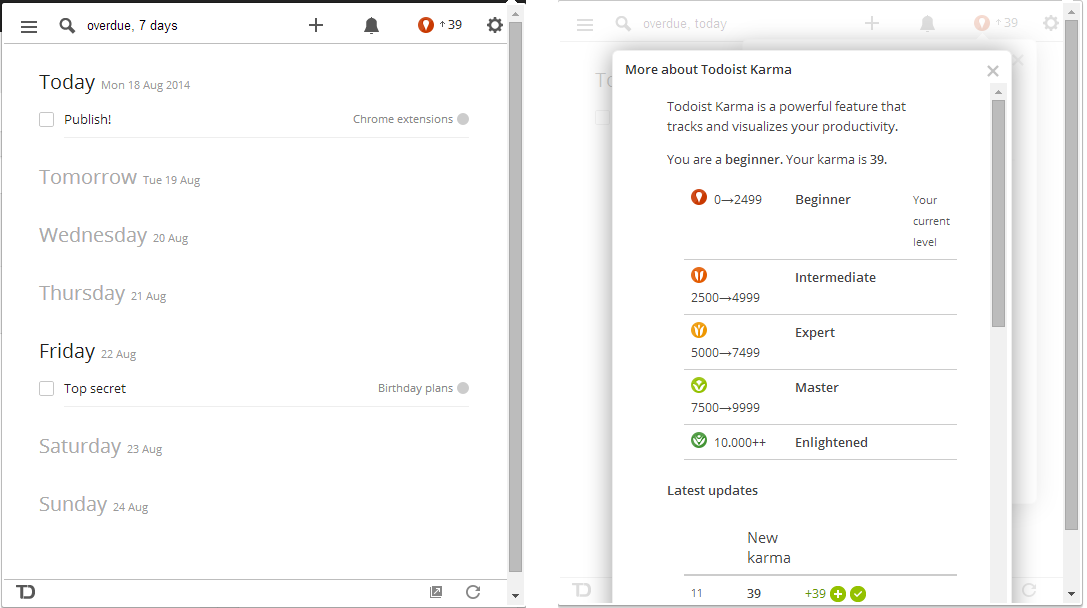Screen dimensions: 1087x608
Task: Click the Intermediate karma level icon
Action: pos(699,275)
